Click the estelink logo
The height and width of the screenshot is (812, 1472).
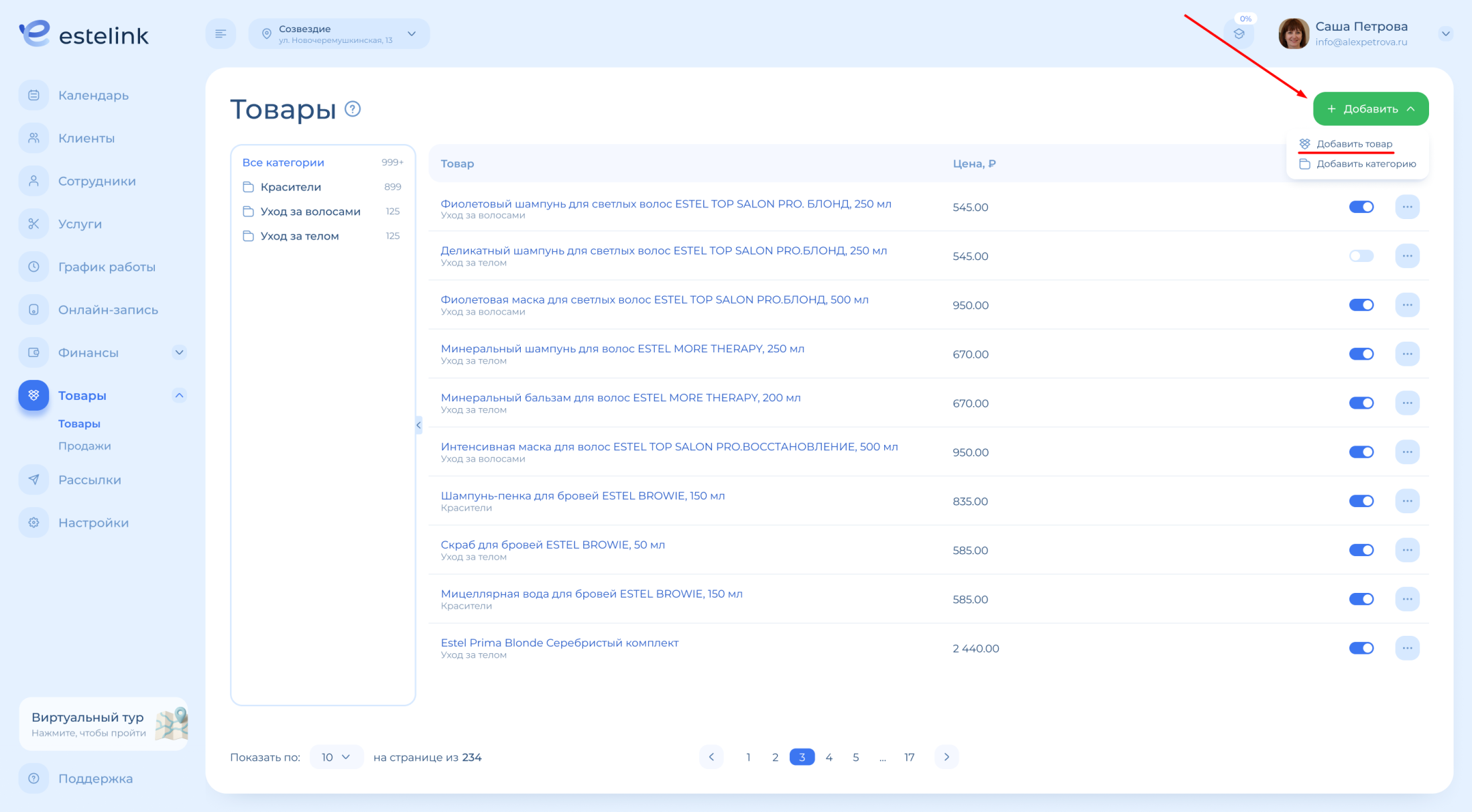84,33
